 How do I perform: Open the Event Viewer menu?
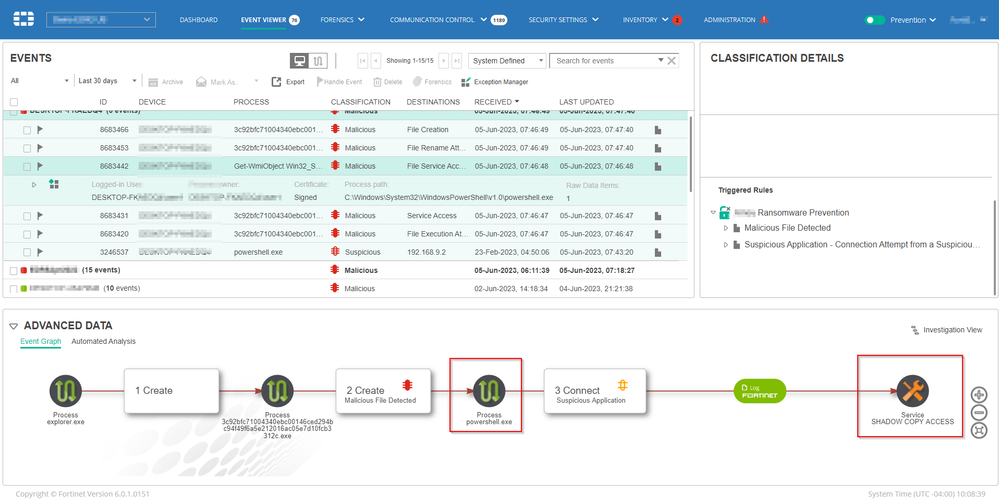263,20
